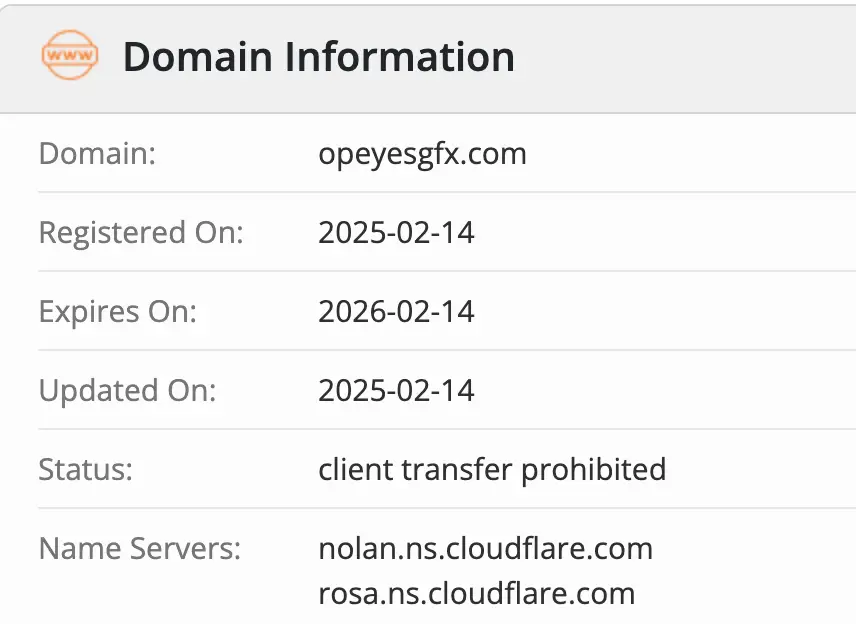Viewport: 856px width, 624px height.
Task: Select the Updated On date value
Action: pyautogui.click(x=396, y=390)
